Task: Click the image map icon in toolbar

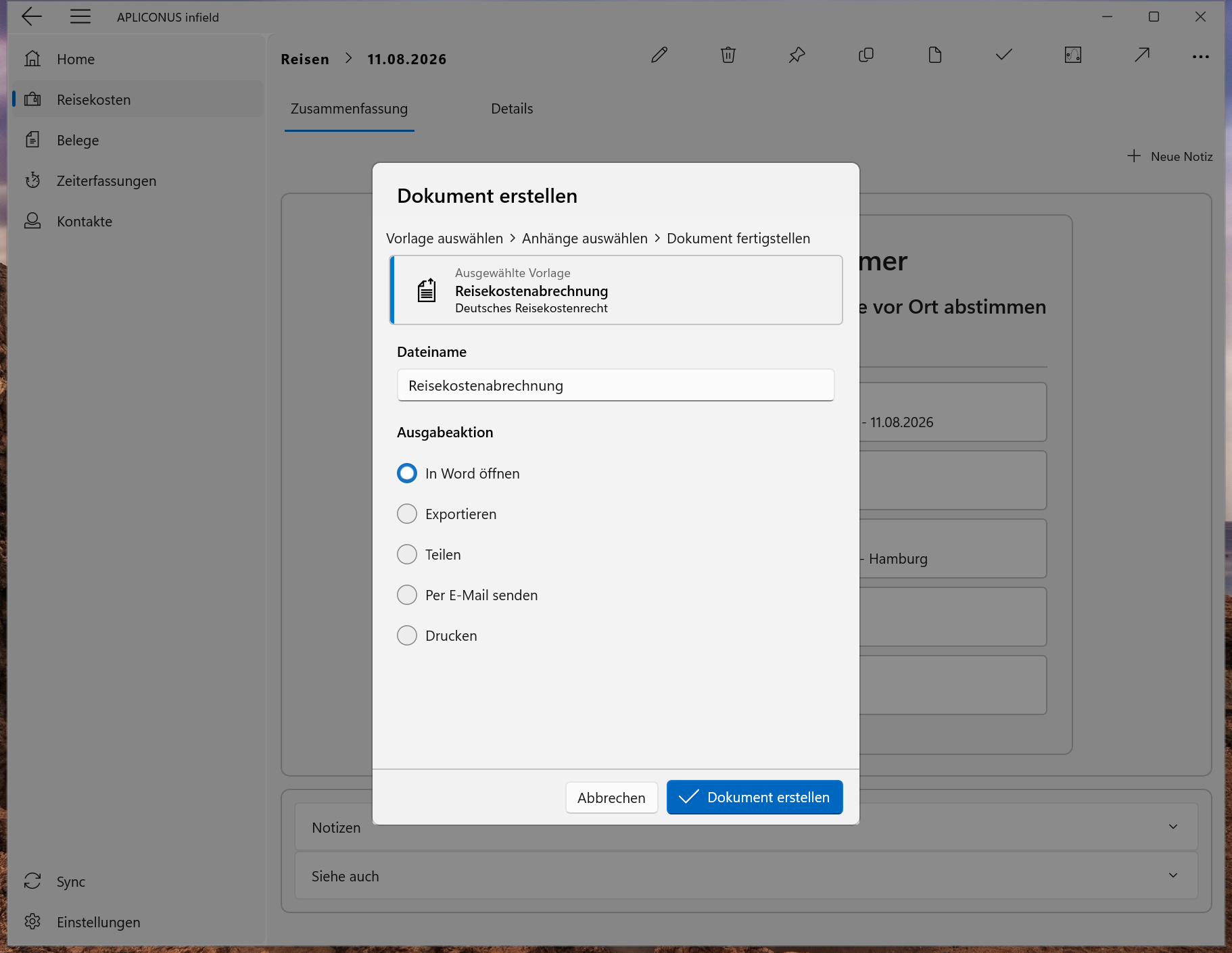Action: point(1073,55)
